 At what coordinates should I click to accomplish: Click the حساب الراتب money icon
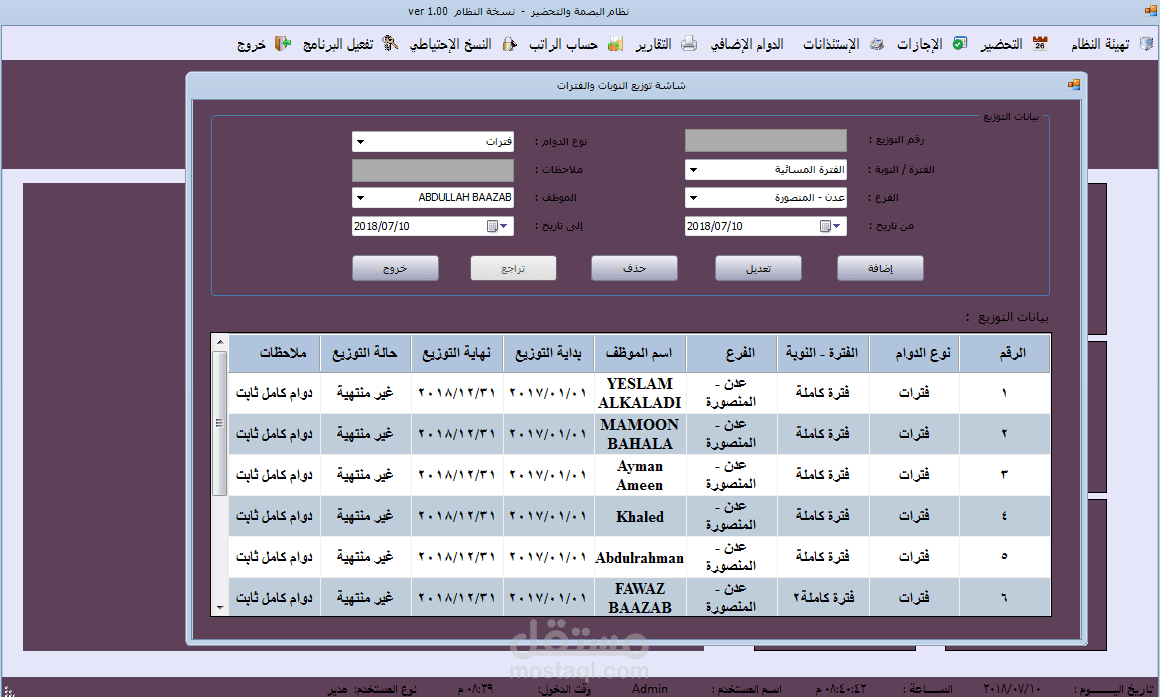pyautogui.click(x=615, y=44)
